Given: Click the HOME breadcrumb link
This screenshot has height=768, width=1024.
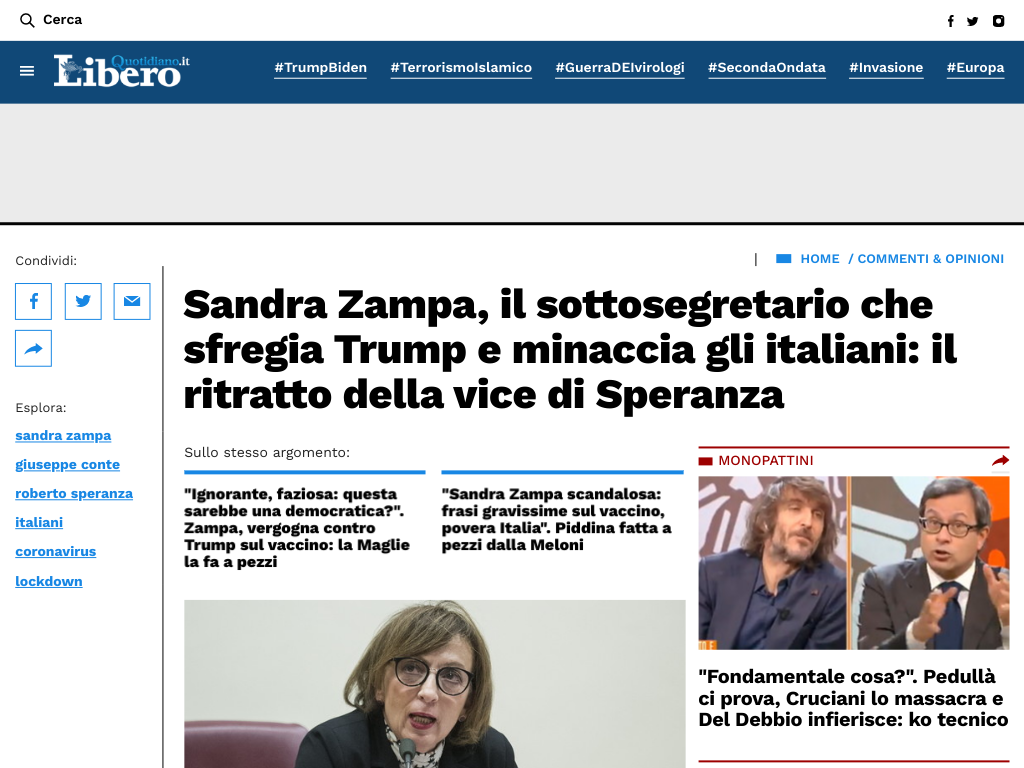Looking at the screenshot, I should pos(820,259).
